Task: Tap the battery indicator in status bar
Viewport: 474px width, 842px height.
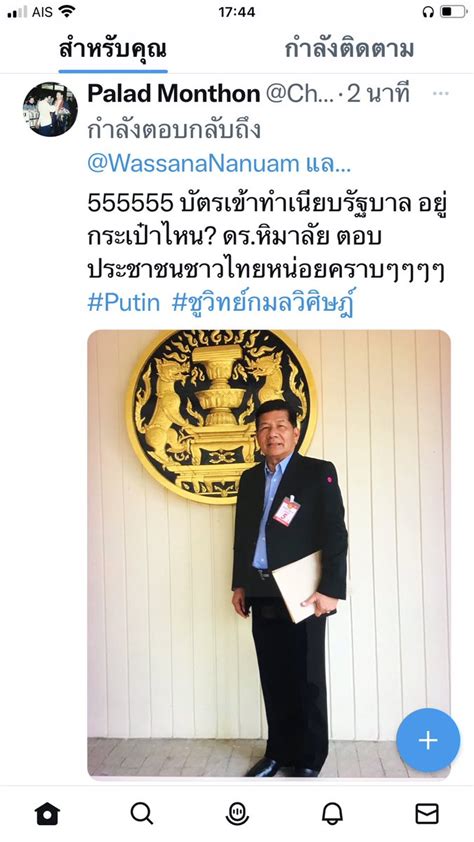Action: pyautogui.click(x=454, y=12)
